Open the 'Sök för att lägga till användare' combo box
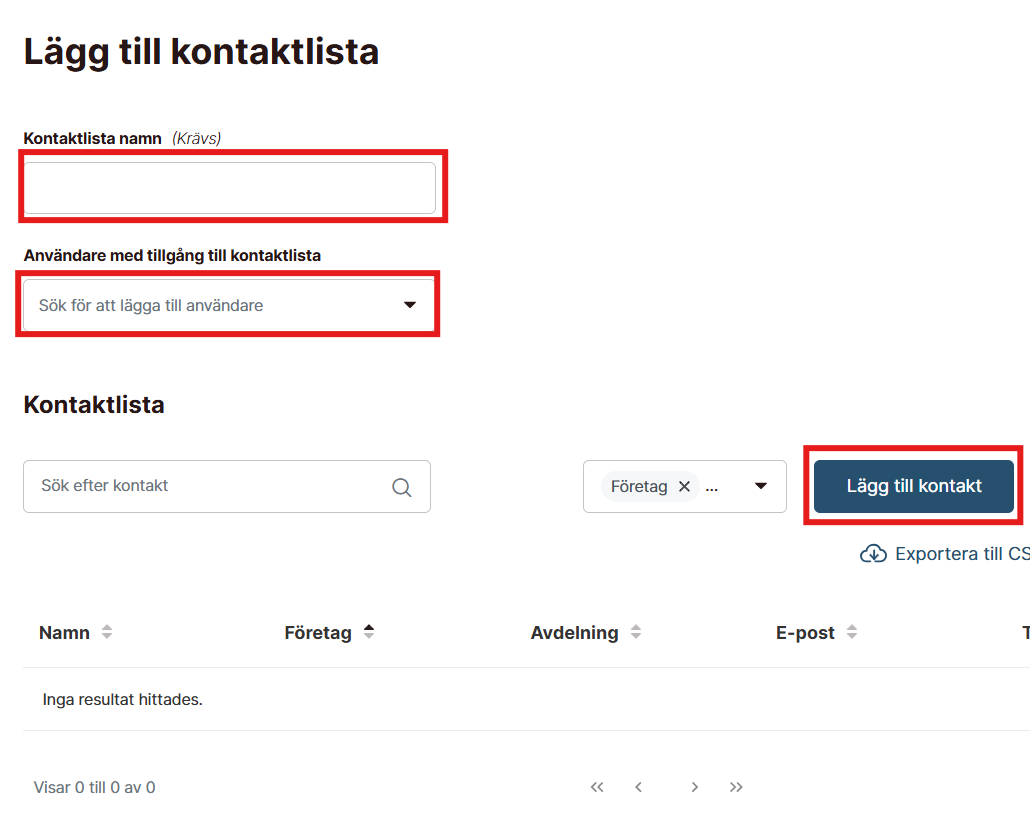This screenshot has width=1030, height=813. (210, 305)
